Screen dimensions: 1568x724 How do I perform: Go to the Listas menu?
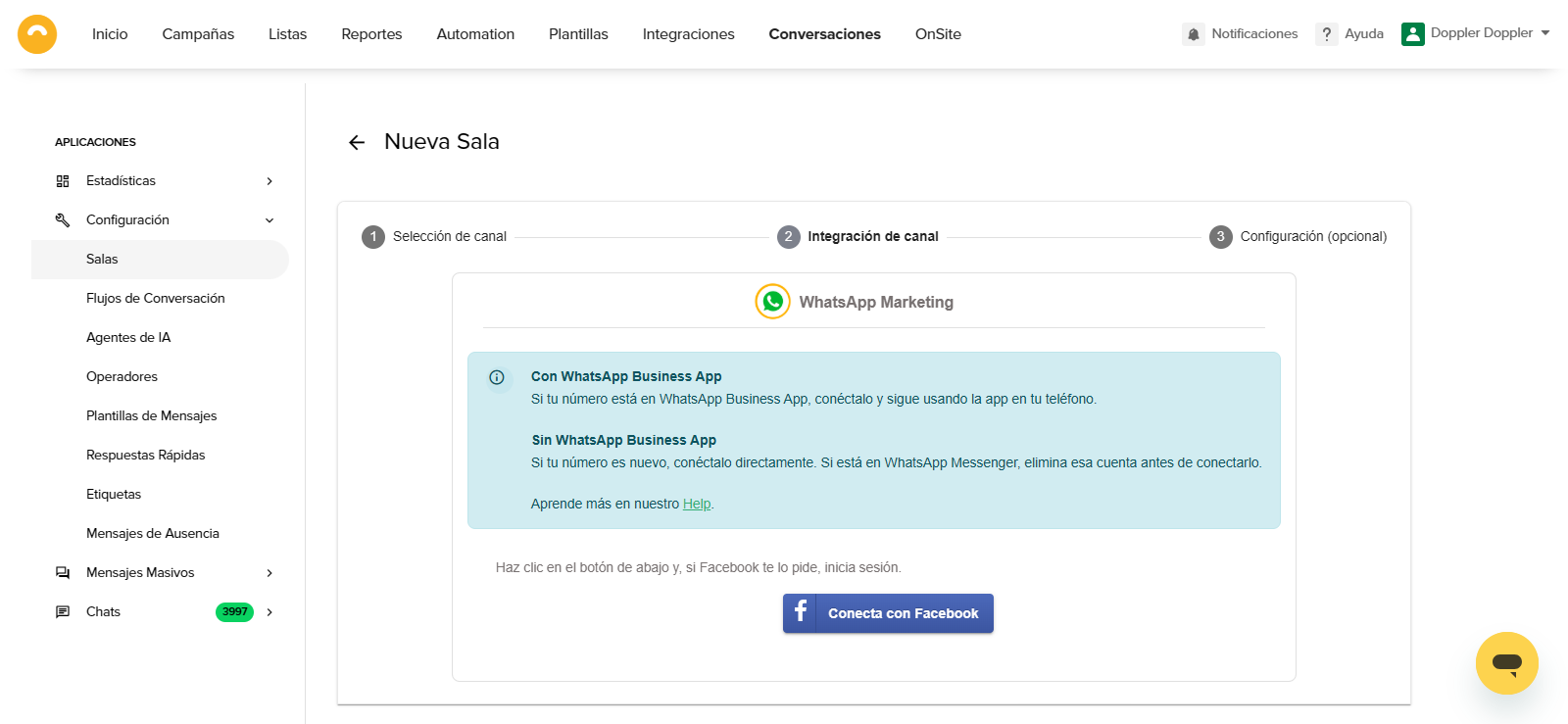[x=287, y=34]
